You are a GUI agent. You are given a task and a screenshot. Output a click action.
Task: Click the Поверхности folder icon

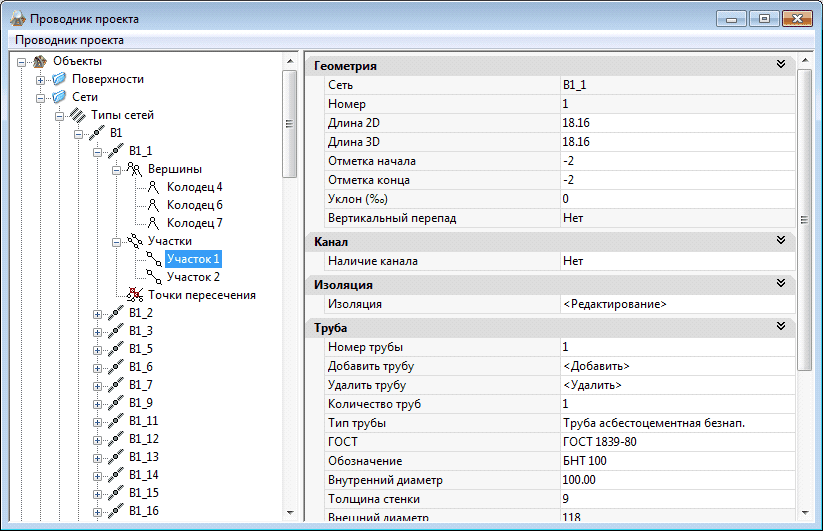[x=59, y=79]
